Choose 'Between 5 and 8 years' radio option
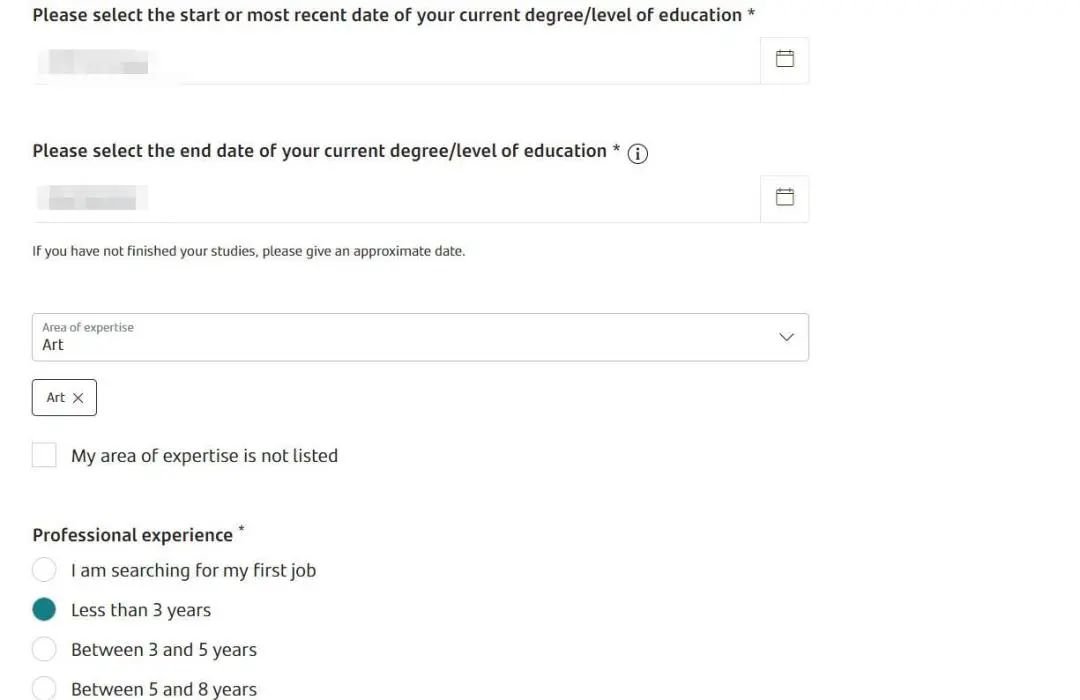 click(44, 688)
